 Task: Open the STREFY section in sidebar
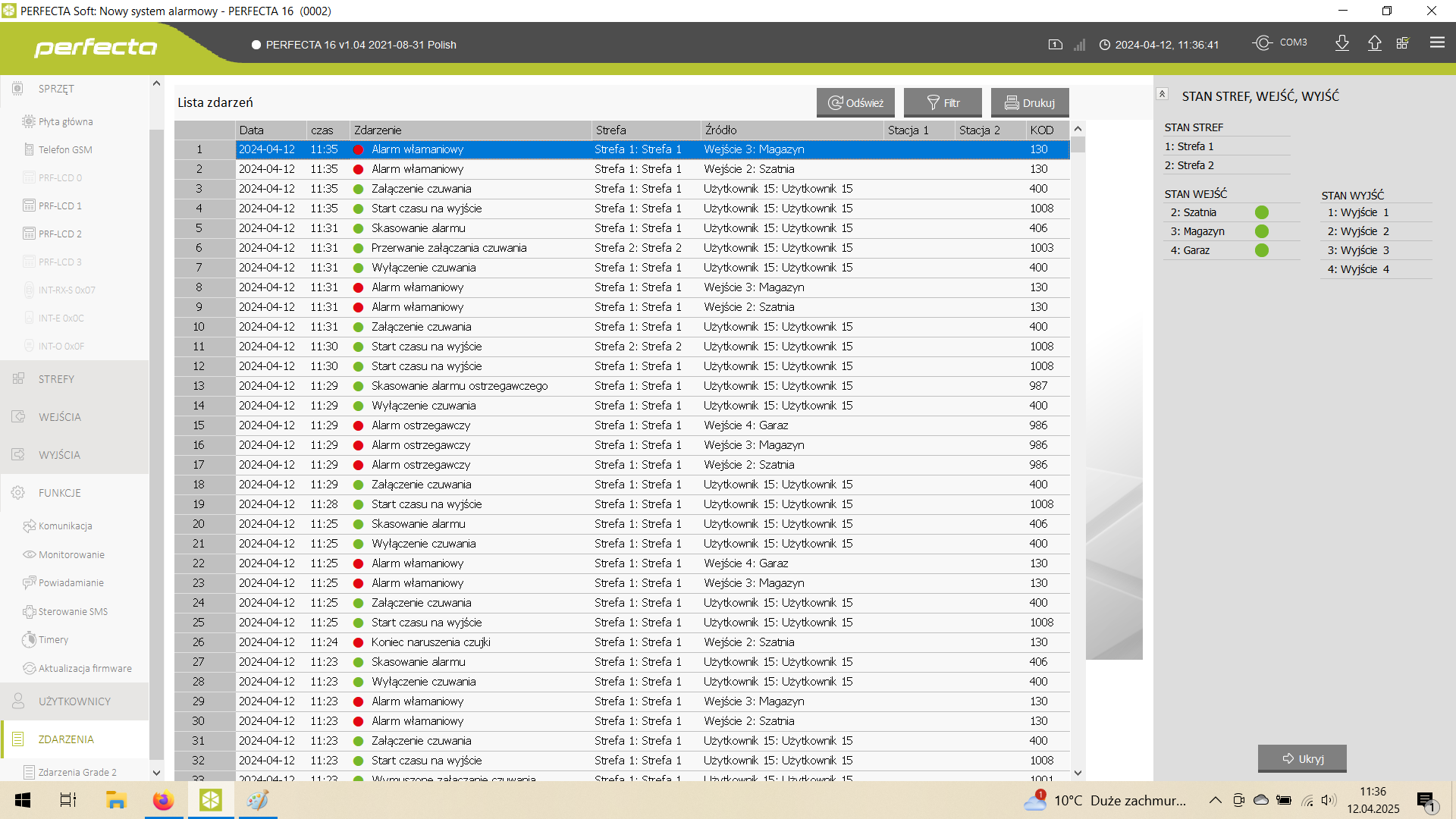(56, 379)
